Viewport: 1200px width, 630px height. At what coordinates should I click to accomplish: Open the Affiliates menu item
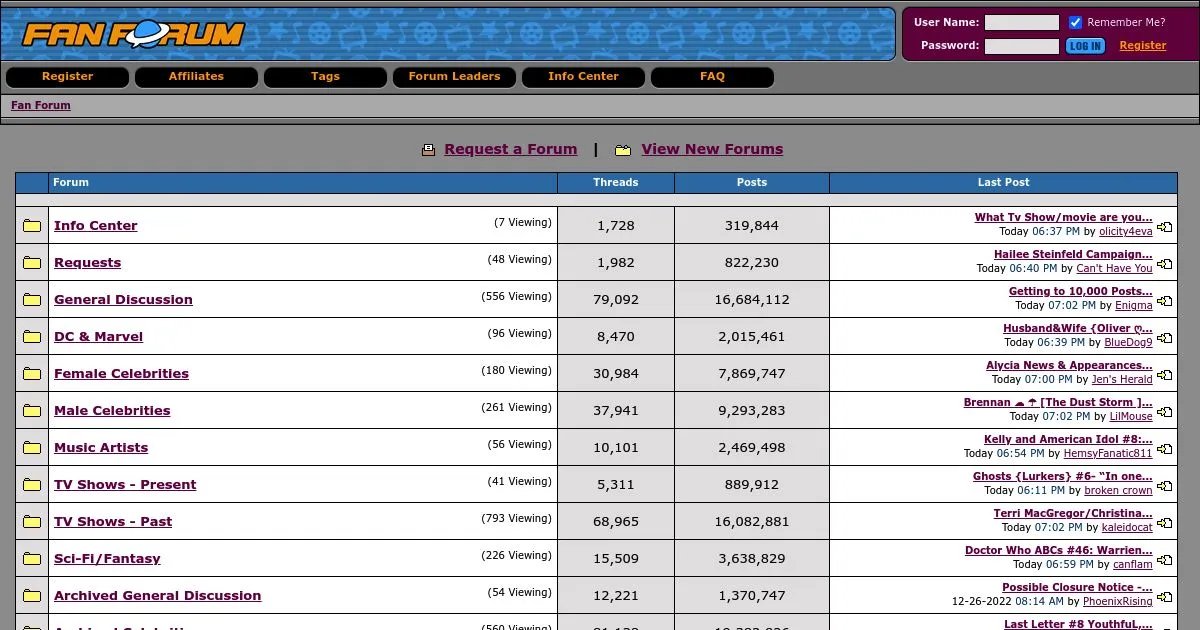(196, 77)
